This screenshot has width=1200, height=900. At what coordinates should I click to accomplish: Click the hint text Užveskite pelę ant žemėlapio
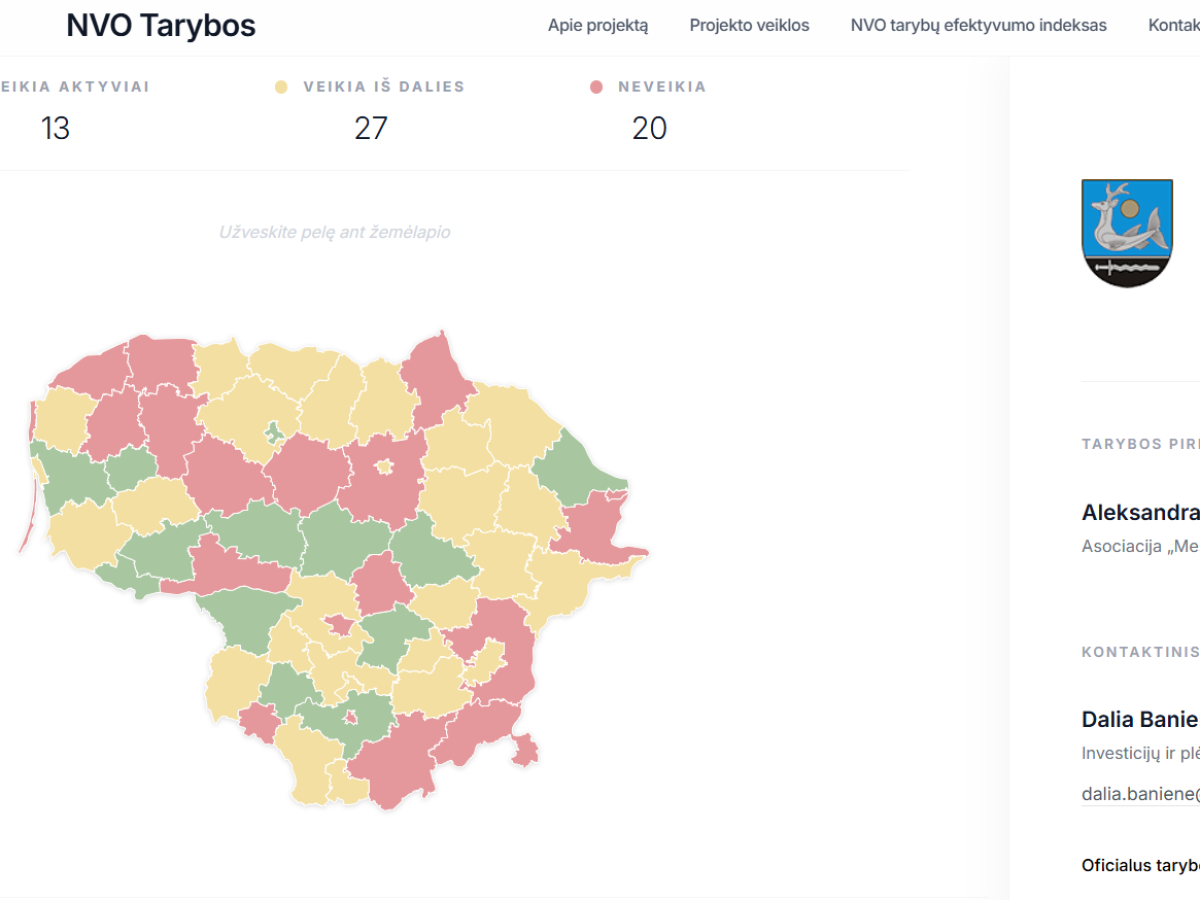tap(334, 232)
